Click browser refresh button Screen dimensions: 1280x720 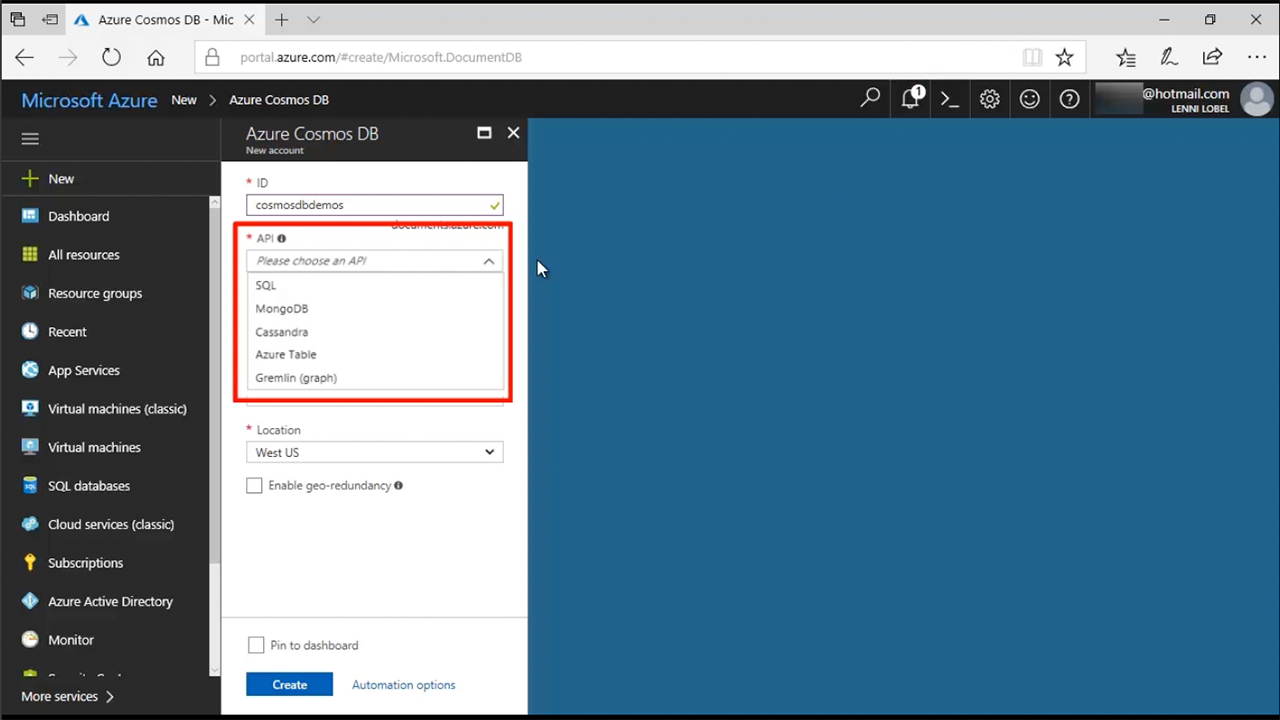click(111, 57)
